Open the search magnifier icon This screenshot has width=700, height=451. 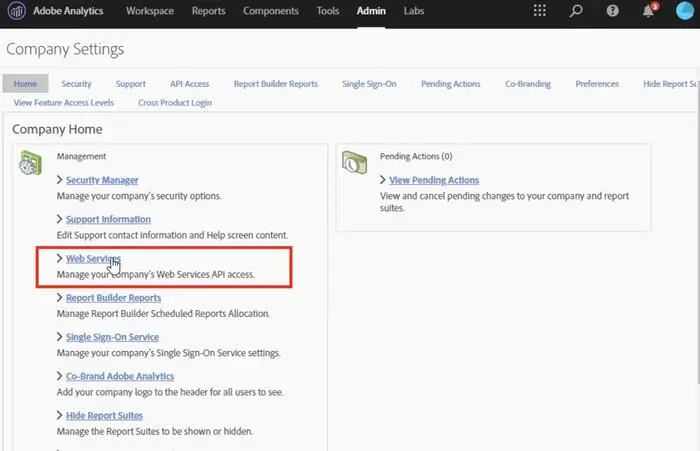pos(576,10)
